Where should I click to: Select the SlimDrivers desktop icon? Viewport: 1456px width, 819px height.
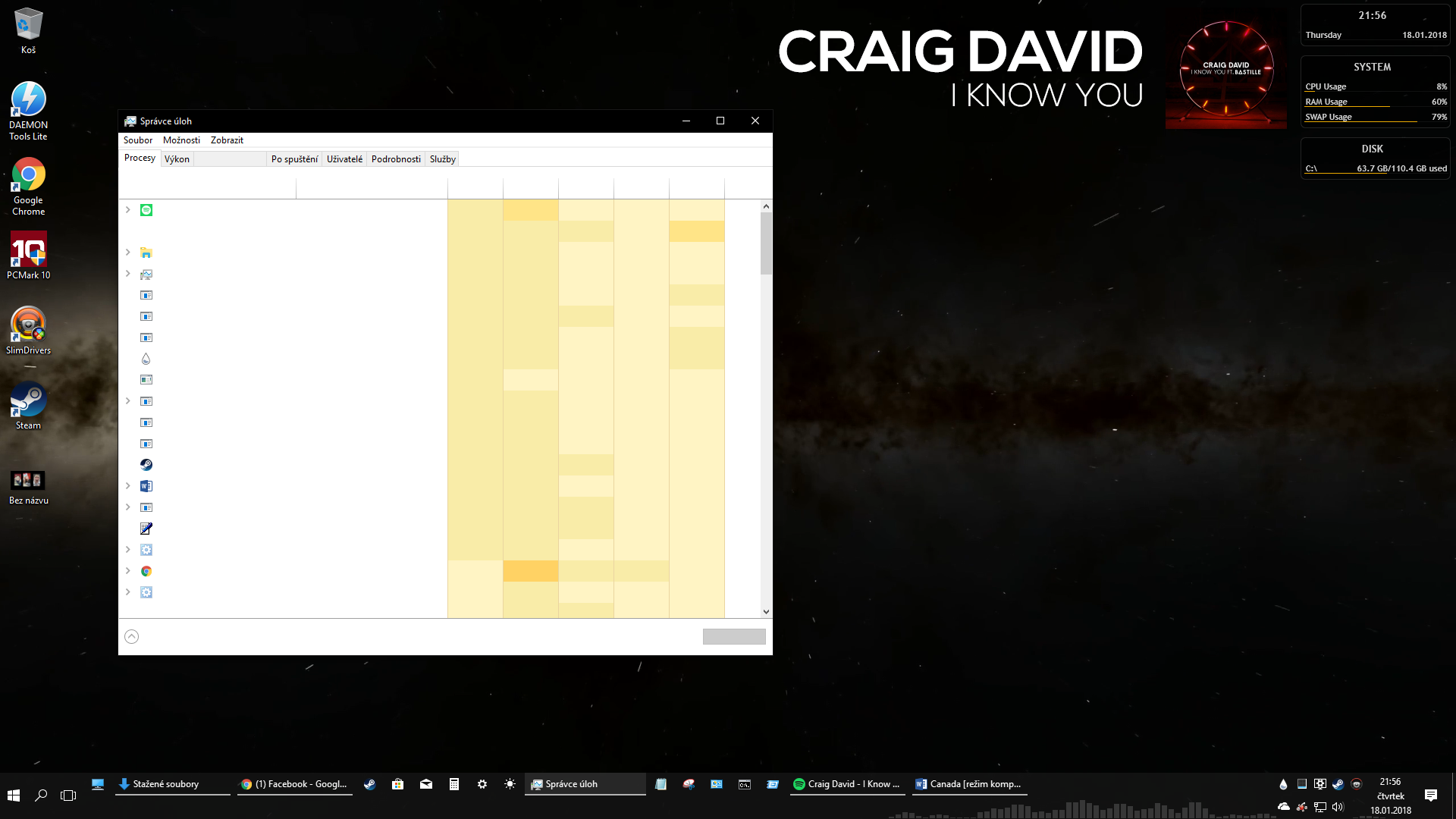coord(28,331)
